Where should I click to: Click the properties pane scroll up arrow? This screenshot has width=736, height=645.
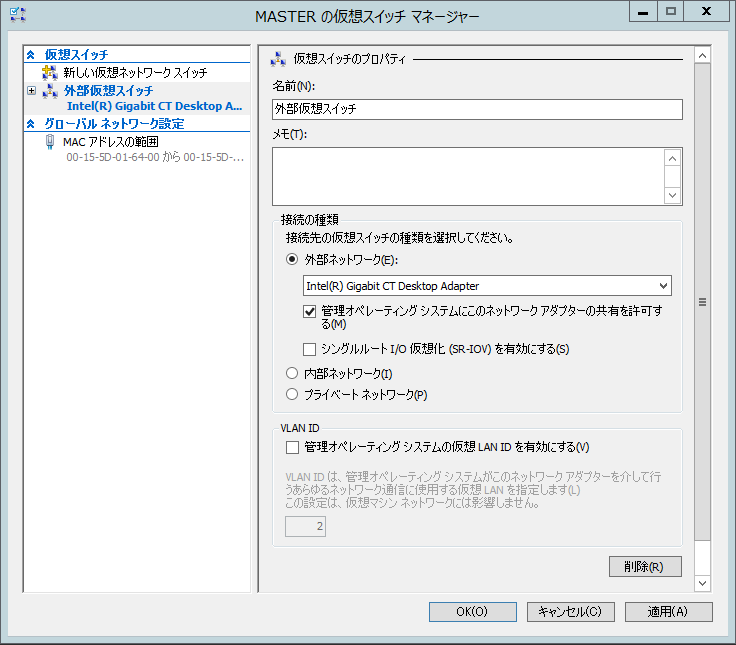point(702,56)
